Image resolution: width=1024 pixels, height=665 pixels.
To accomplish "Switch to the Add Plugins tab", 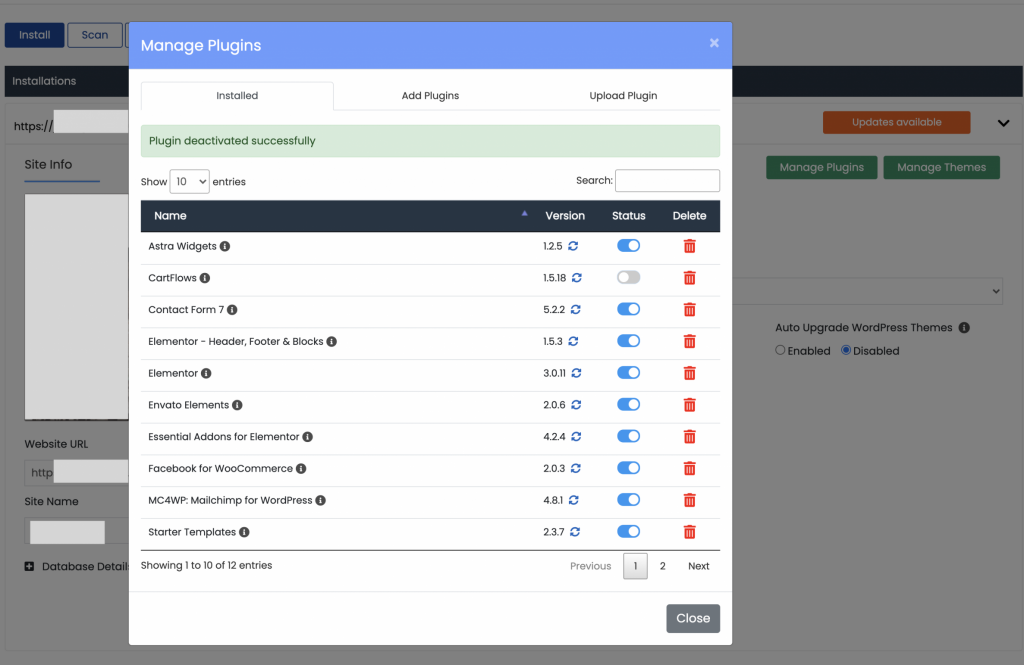I will (x=430, y=96).
